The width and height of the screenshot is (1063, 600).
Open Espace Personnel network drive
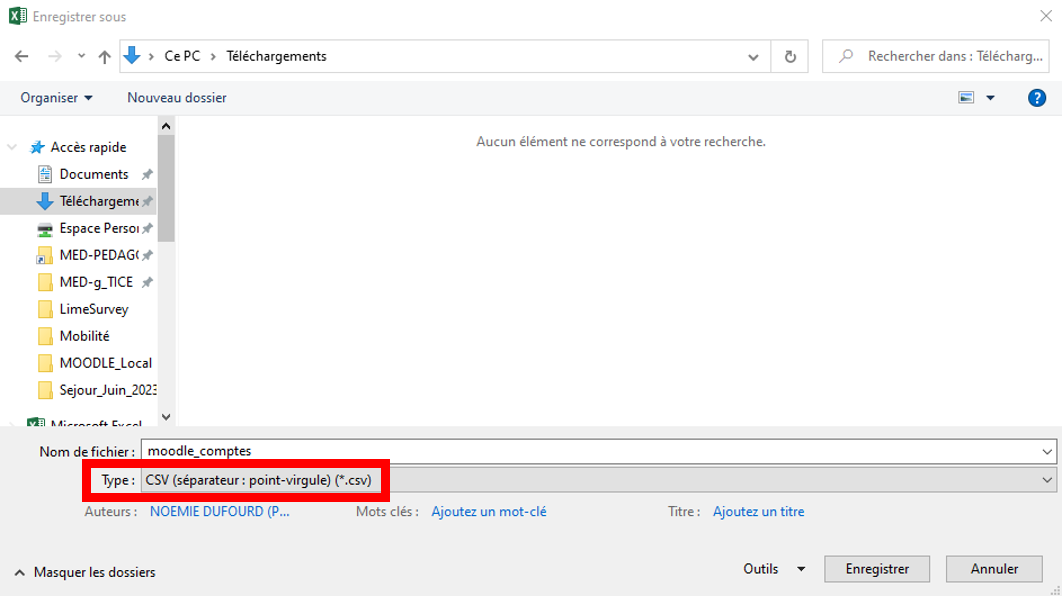point(99,228)
